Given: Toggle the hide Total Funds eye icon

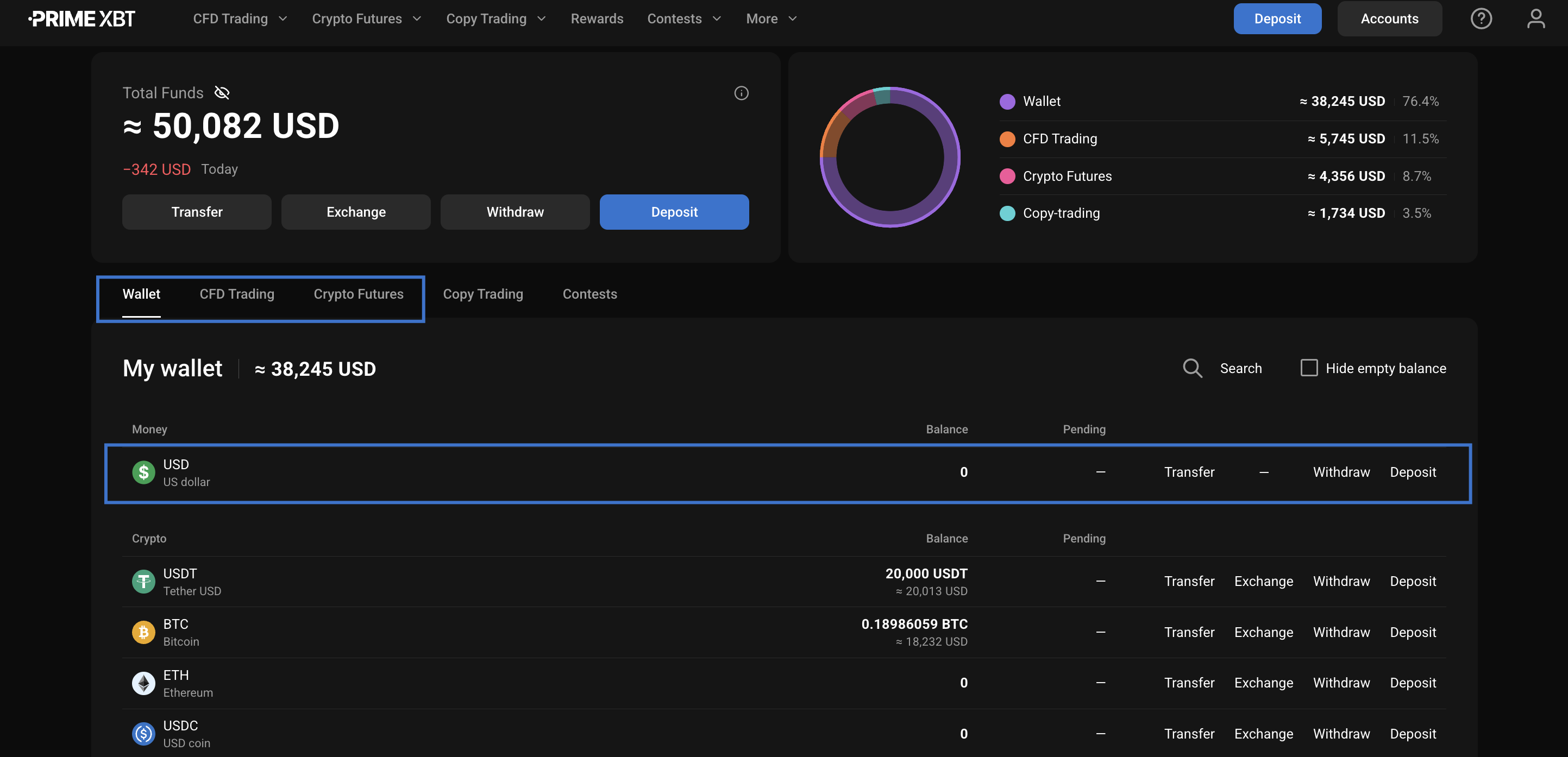Looking at the screenshot, I should tap(222, 92).
